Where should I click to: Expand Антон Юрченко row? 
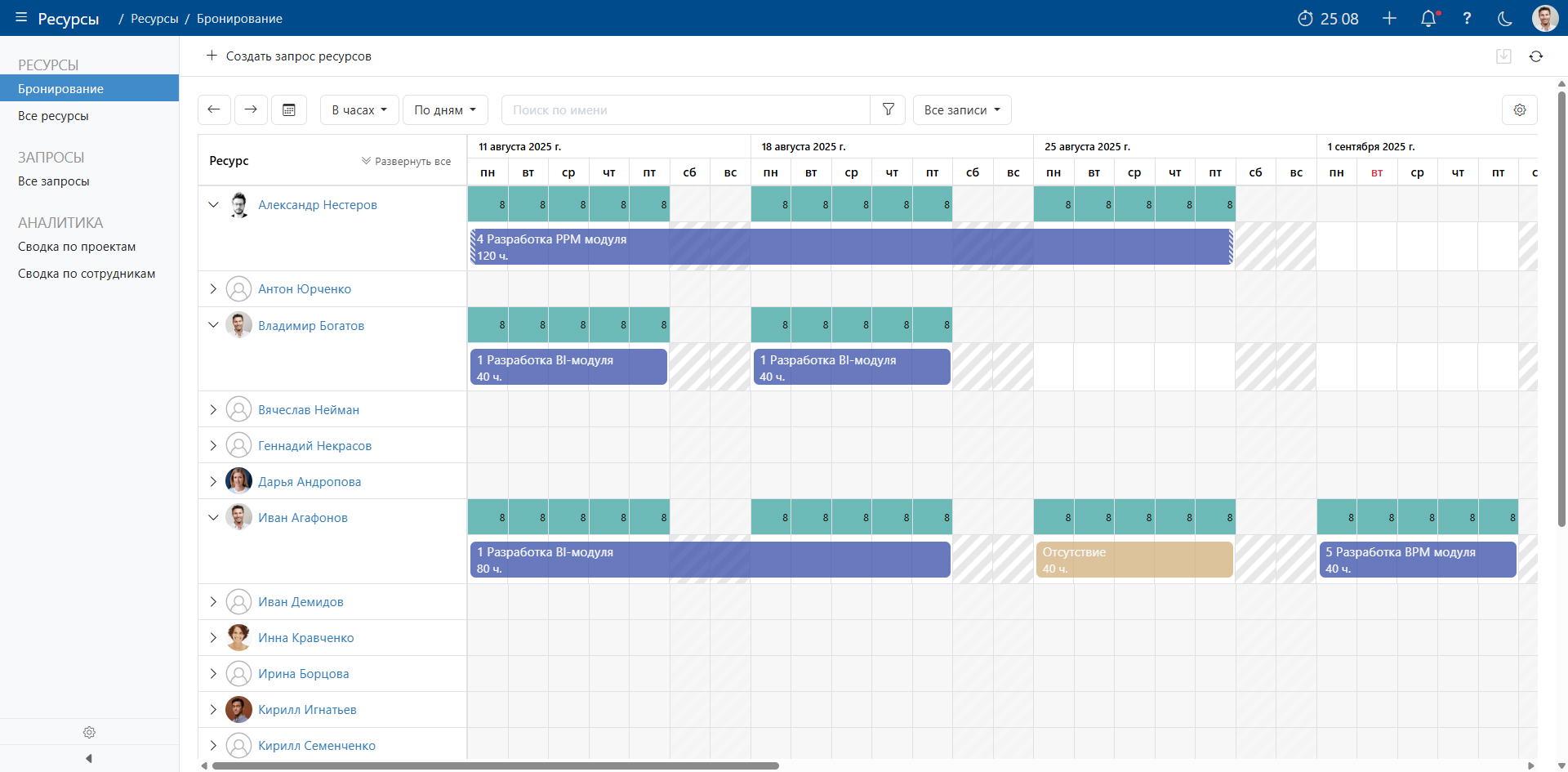point(213,289)
